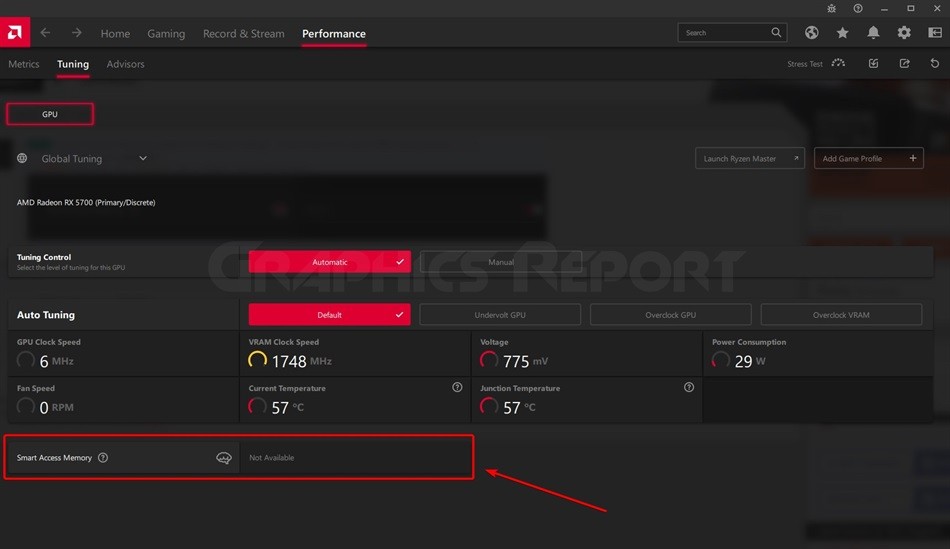The image size is (950, 549).
Task: Open notifications bell icon
Action: [x=873, y=33]
